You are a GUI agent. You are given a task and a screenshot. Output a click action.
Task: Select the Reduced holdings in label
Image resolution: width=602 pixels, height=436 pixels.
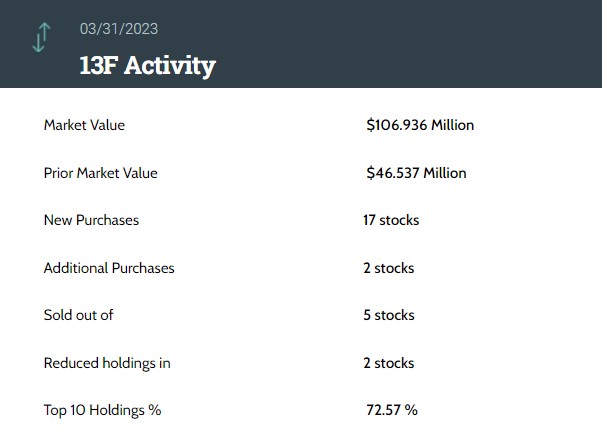point(107,363)
